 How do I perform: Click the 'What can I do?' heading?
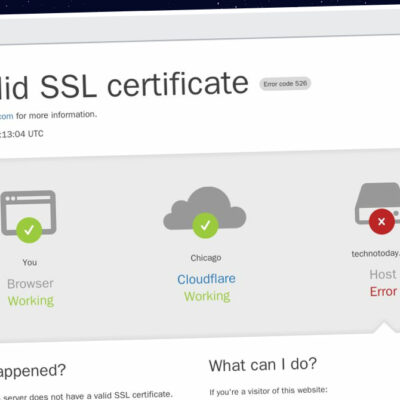coord(263,365)
